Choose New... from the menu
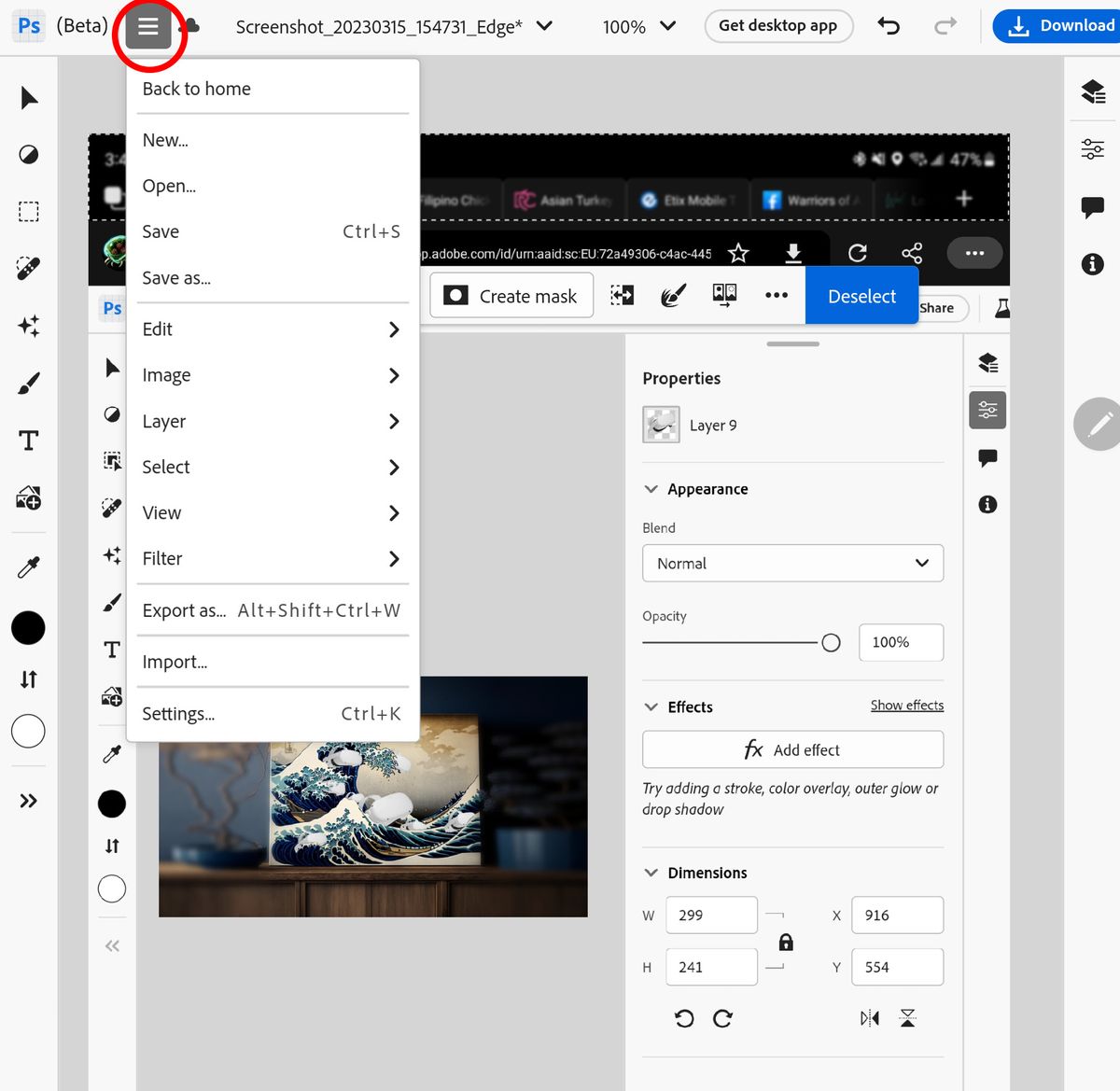1120x1091 pixels. 273,140
